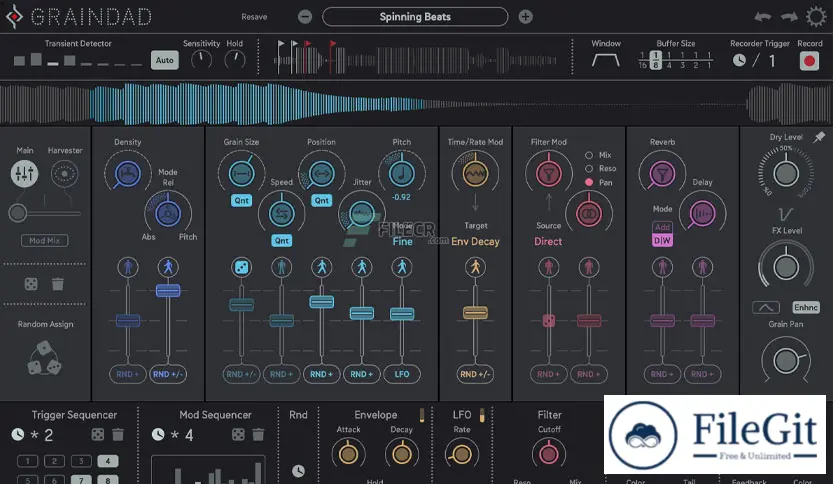
Task: Toggle Qnt under Speed knob
Action: [x=281, y=240]
